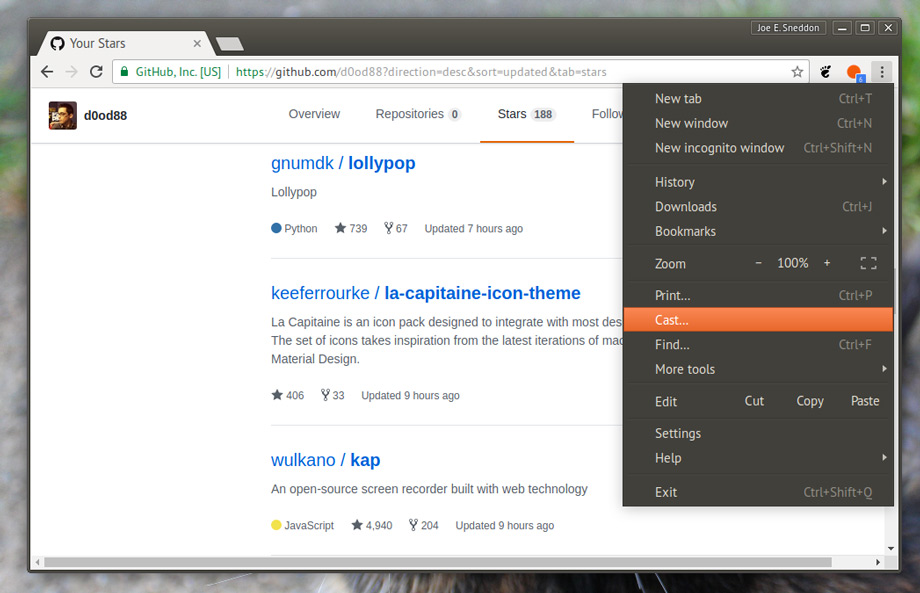The width and height of the screenshot is (920, 593).
Task: Reload the current page
Action: (x=96, y=72)
